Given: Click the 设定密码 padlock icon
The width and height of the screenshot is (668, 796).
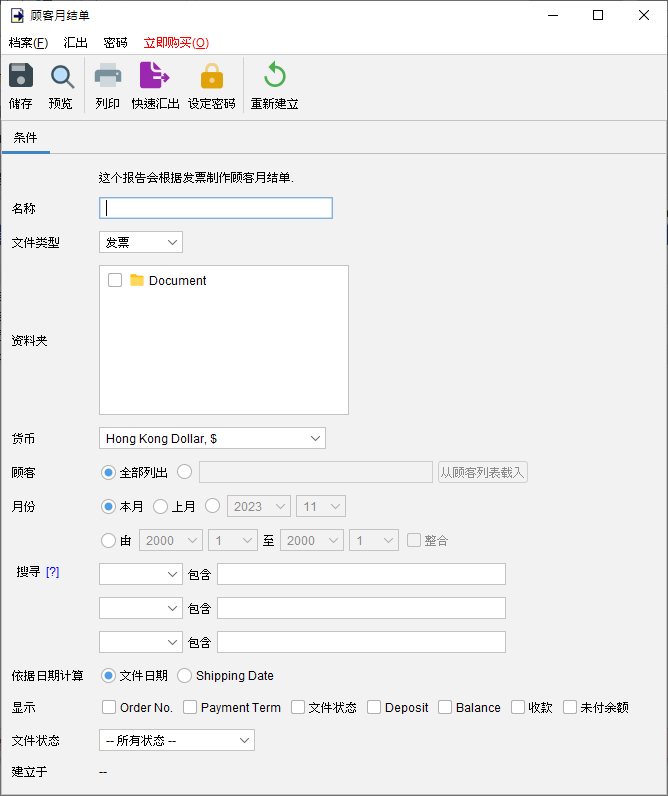Looking at the screenshot, I should [212, 76].
